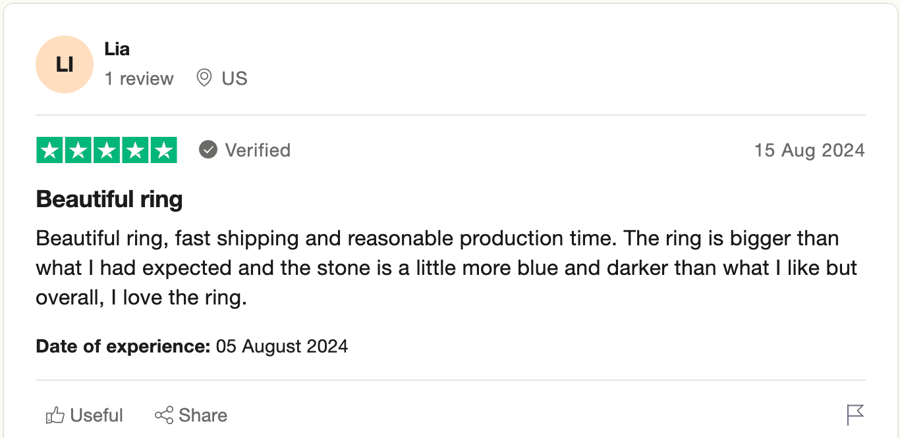Click the Verified checkmark icon
This screenshot has height=438, width=900.
208,150
